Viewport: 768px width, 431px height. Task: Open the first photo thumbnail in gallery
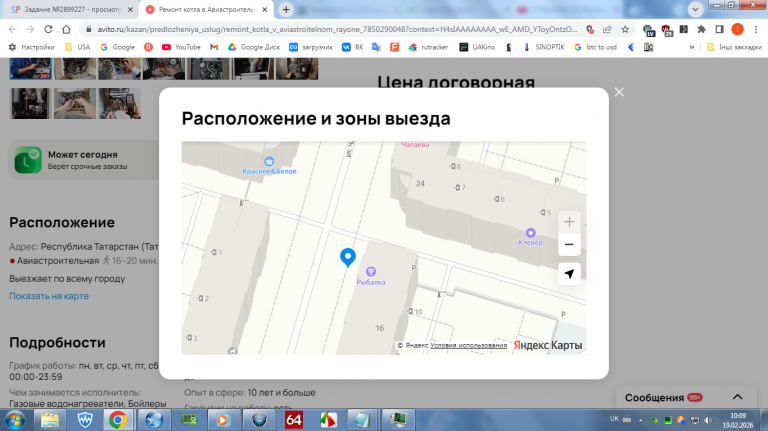[x=30, y=69]
